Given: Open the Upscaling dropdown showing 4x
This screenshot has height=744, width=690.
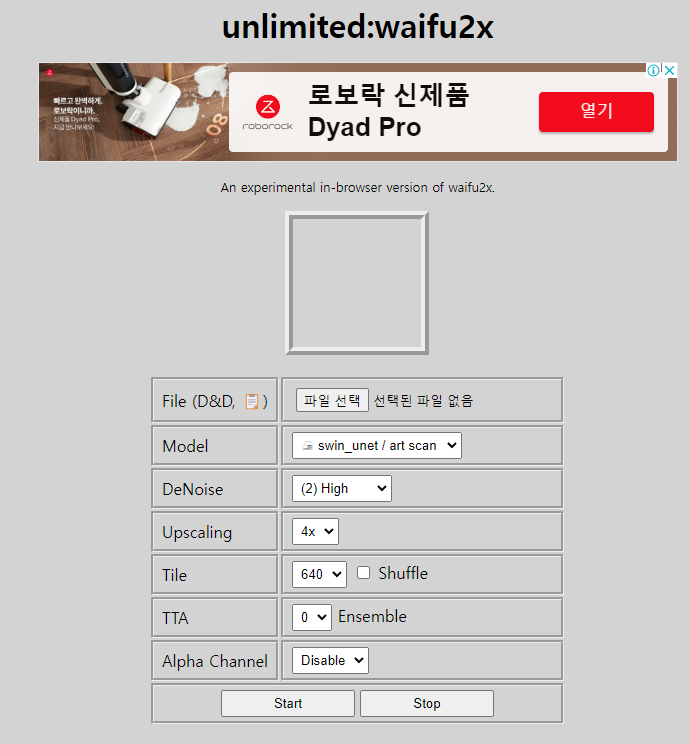Looking at the screenshot, I should 315,531.
